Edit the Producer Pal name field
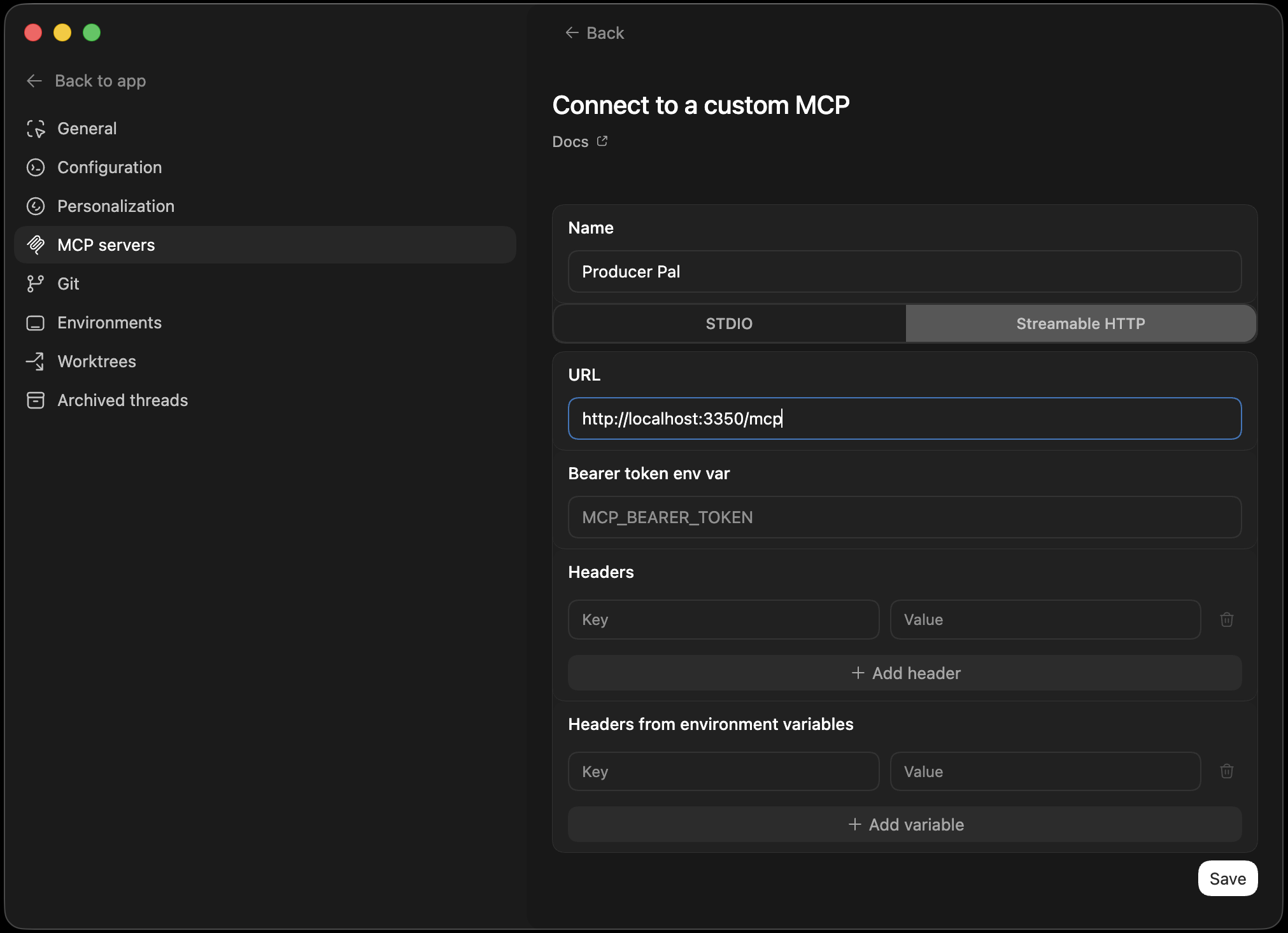Screen dimensions: 1288x933 (x=903, y=272)
